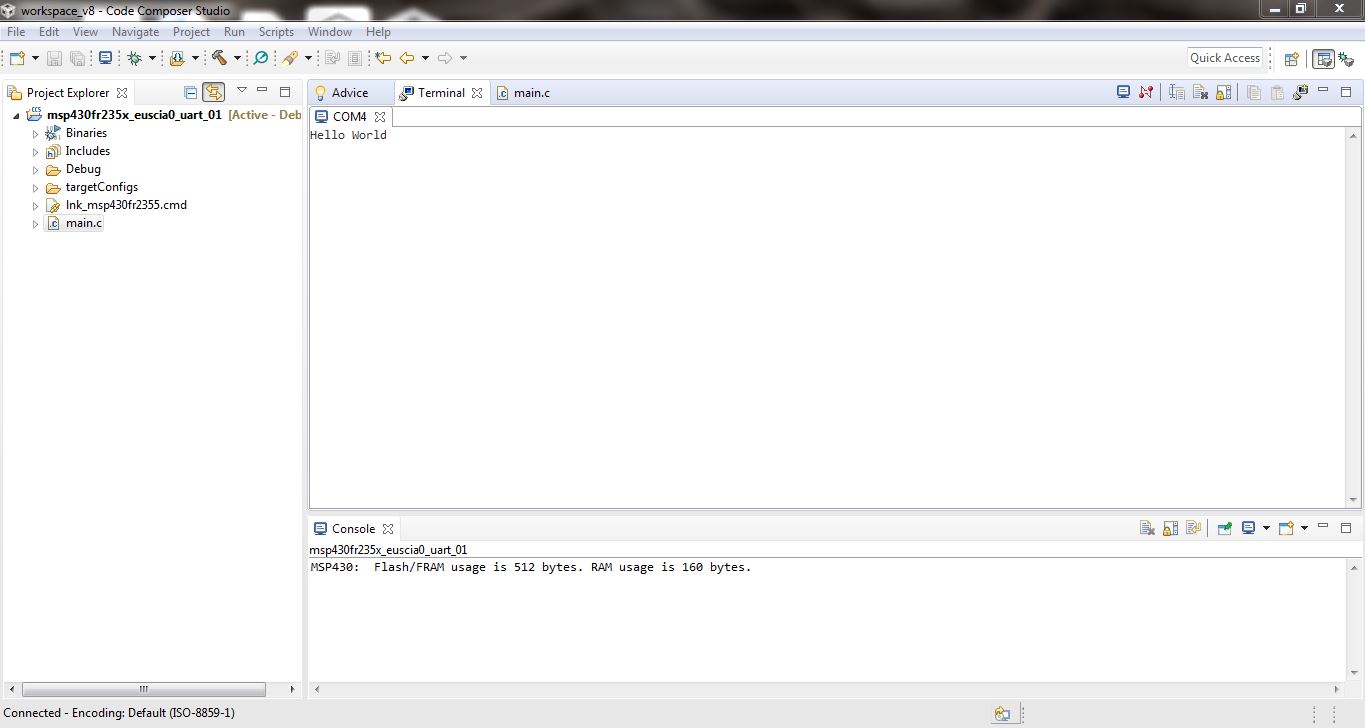1365x728 pixels.
Task: Open the New wizard dropdown arrow
Action: [35, 57]
